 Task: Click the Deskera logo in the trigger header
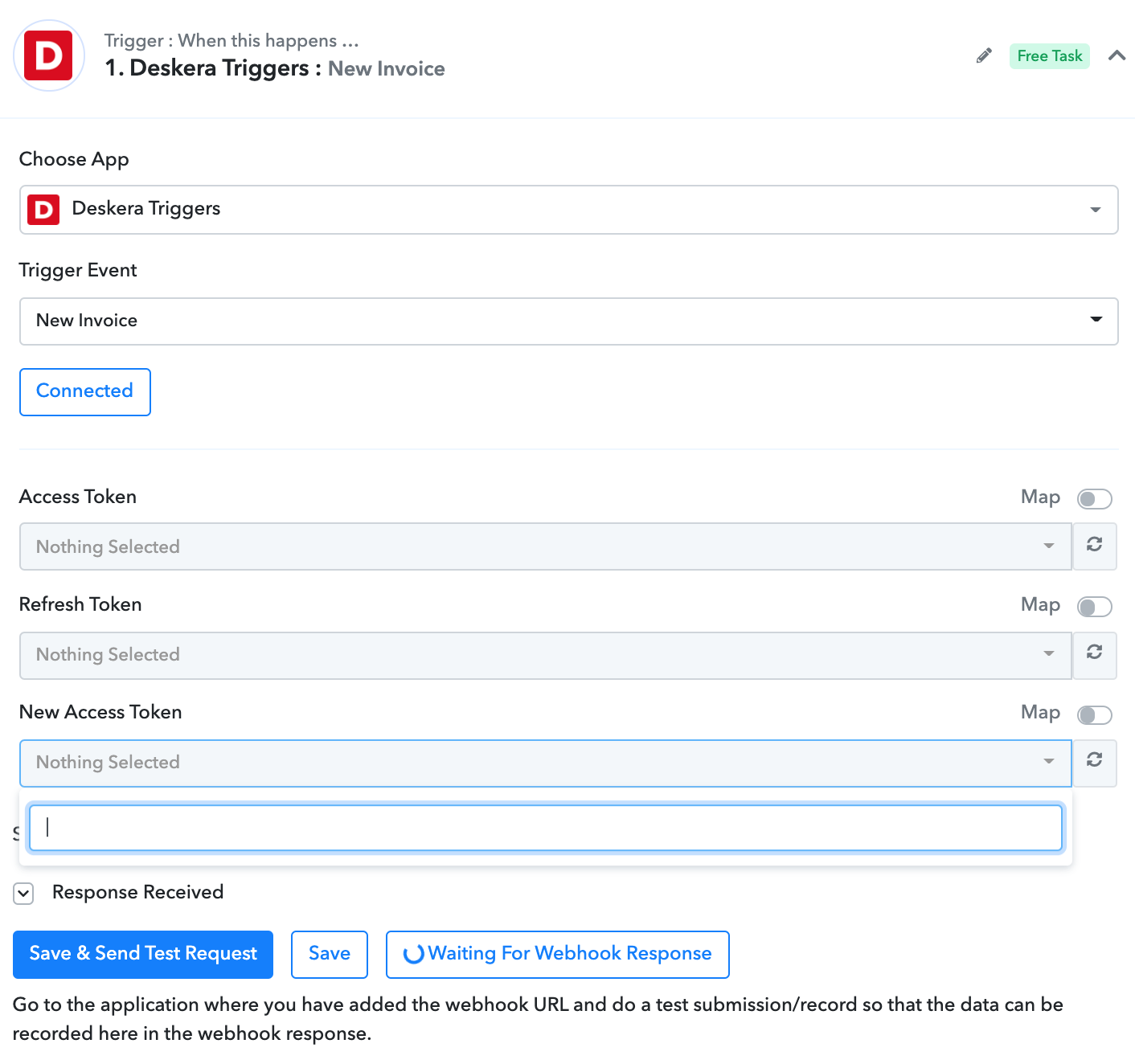tap(49, 55)
